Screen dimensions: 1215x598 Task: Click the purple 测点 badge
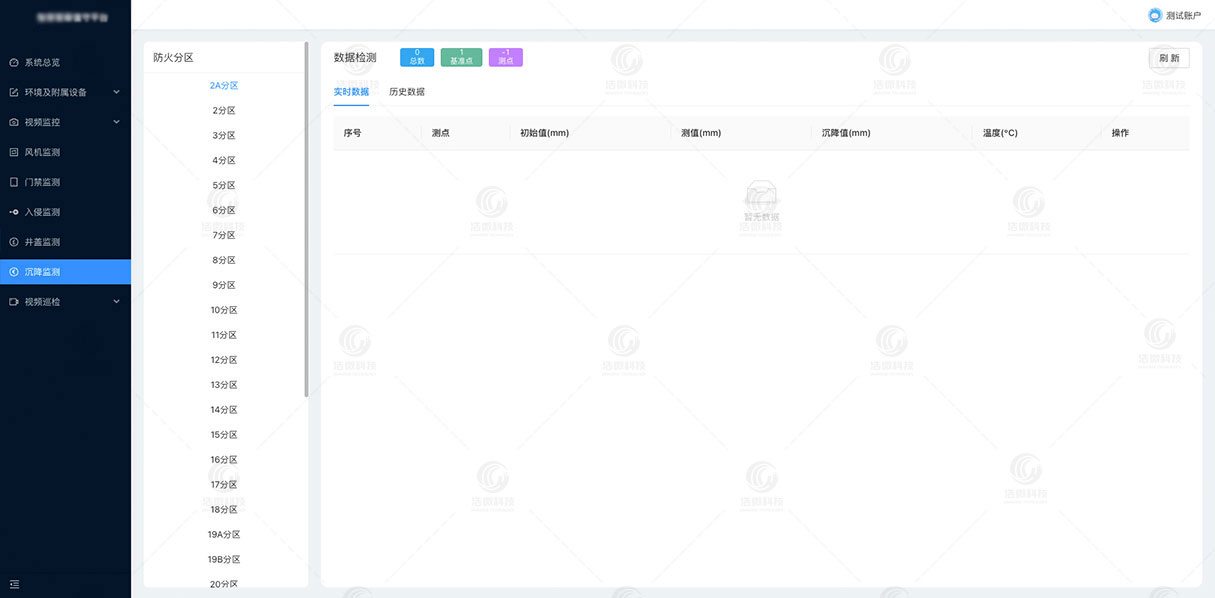[505, 57]
